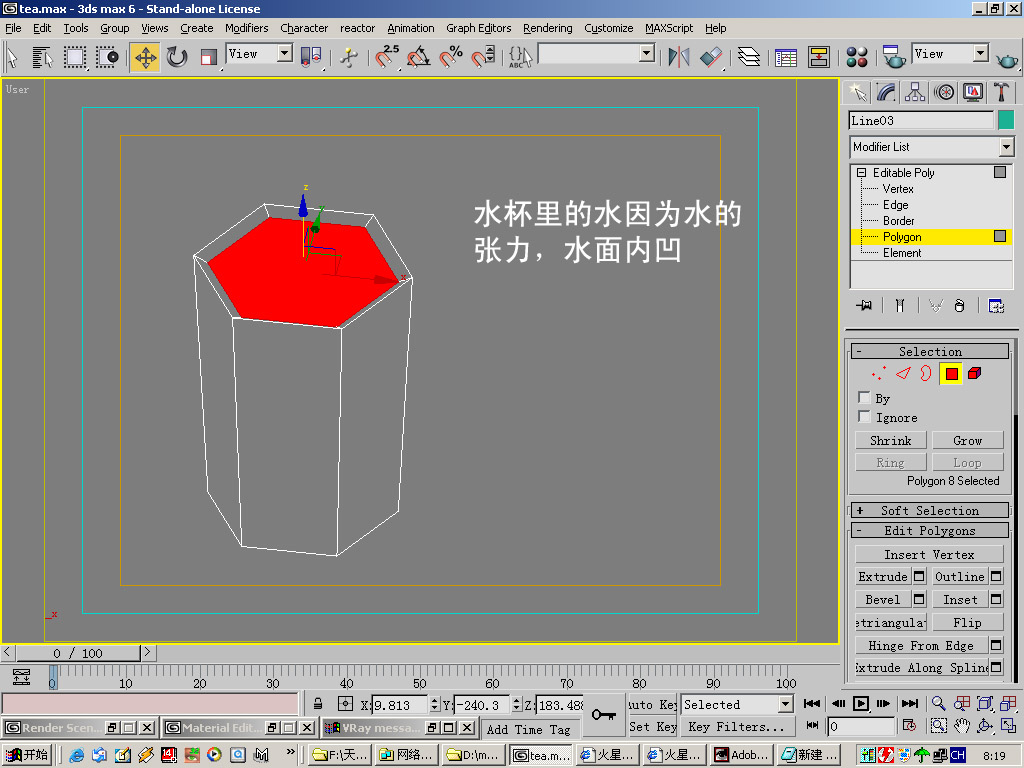The image size is (1024, 768).
Task: Choose the Rectangular Selection Region tool
Action: pyautogui.click(x=74, y=57)
